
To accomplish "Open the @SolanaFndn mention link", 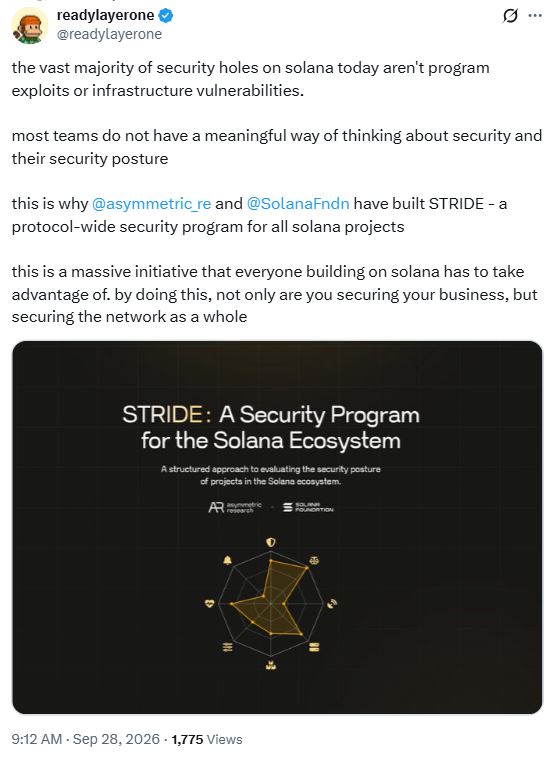I will (298, 203).
